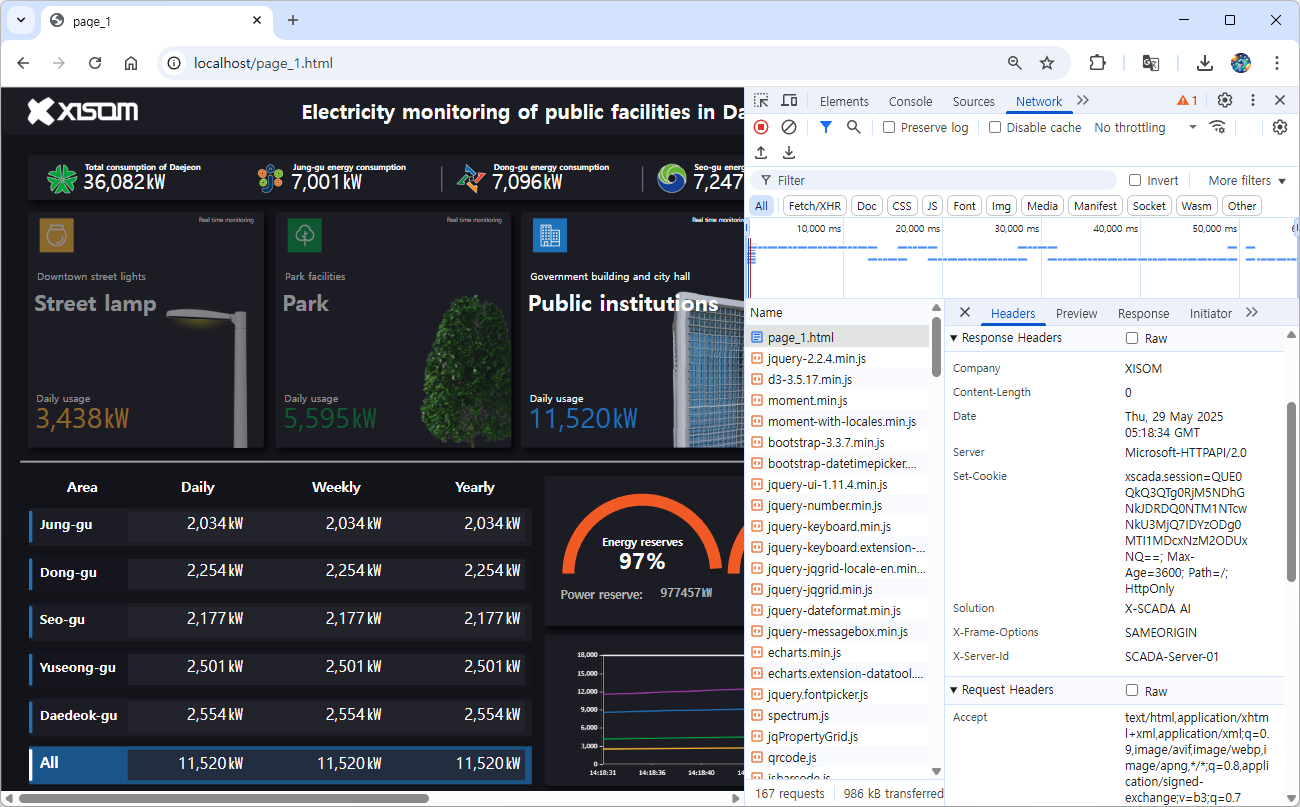Screen dimensions: 1300x807
Task: Select the All request type filter
Action: 762,206
